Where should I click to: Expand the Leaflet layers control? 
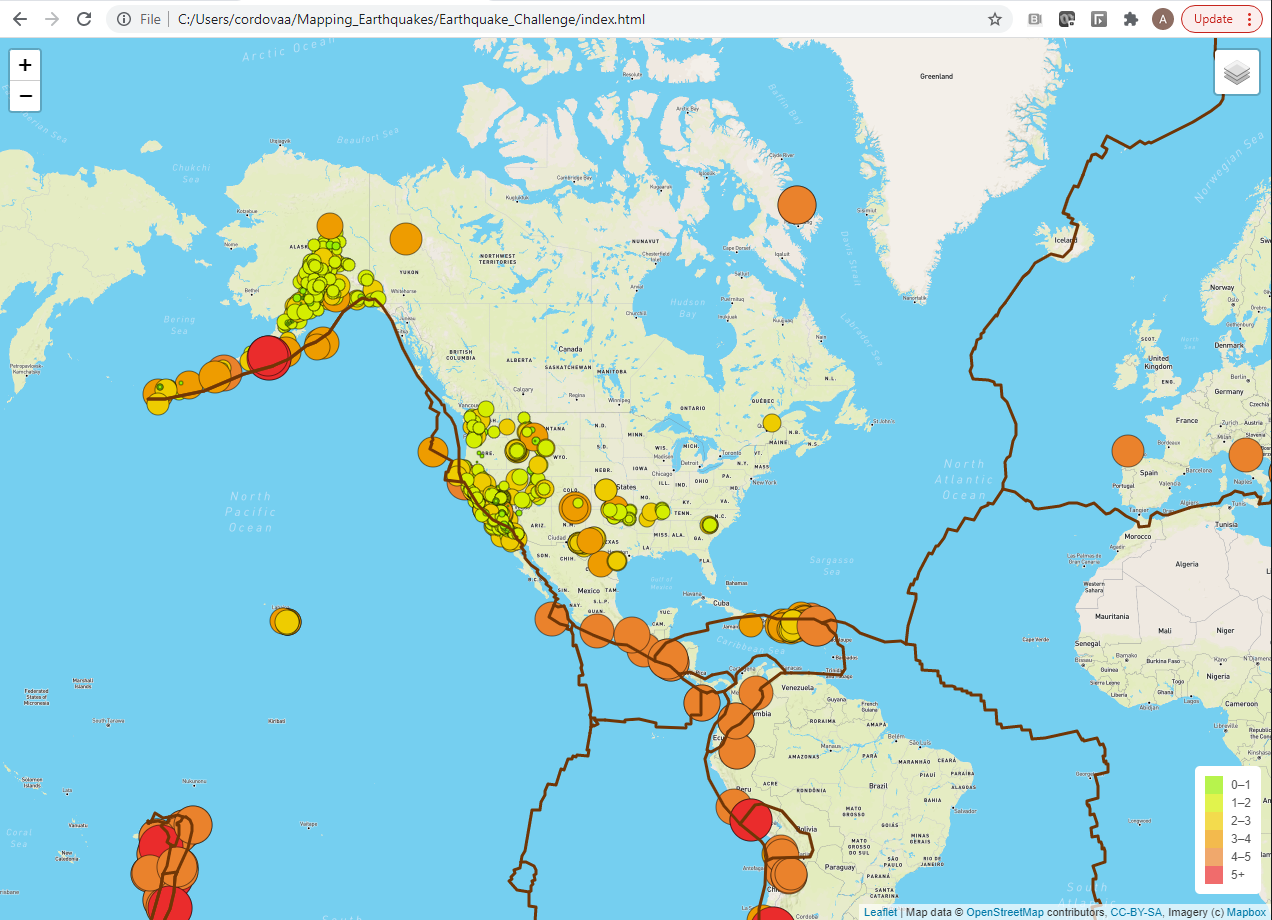(x=1237, y=71)
